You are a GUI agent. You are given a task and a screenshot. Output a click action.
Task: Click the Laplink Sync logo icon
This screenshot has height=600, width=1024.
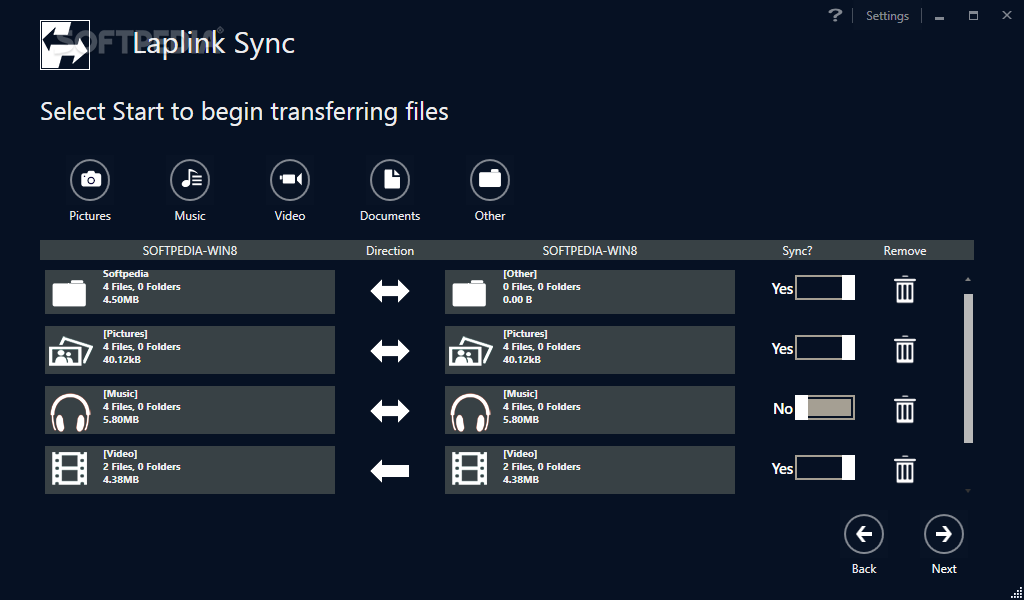tap(65, 45)
